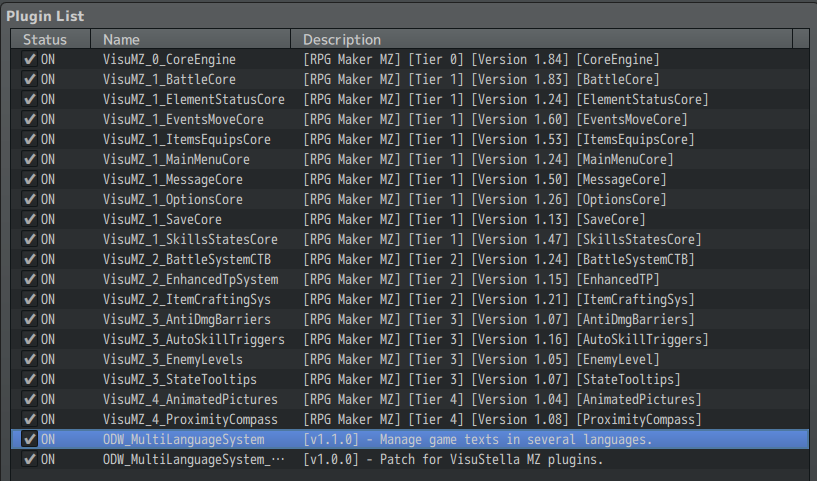
Task: Select the VisuMZ_1_ItemsEquipsCore plugin name
Action: [x=187, y=139]
